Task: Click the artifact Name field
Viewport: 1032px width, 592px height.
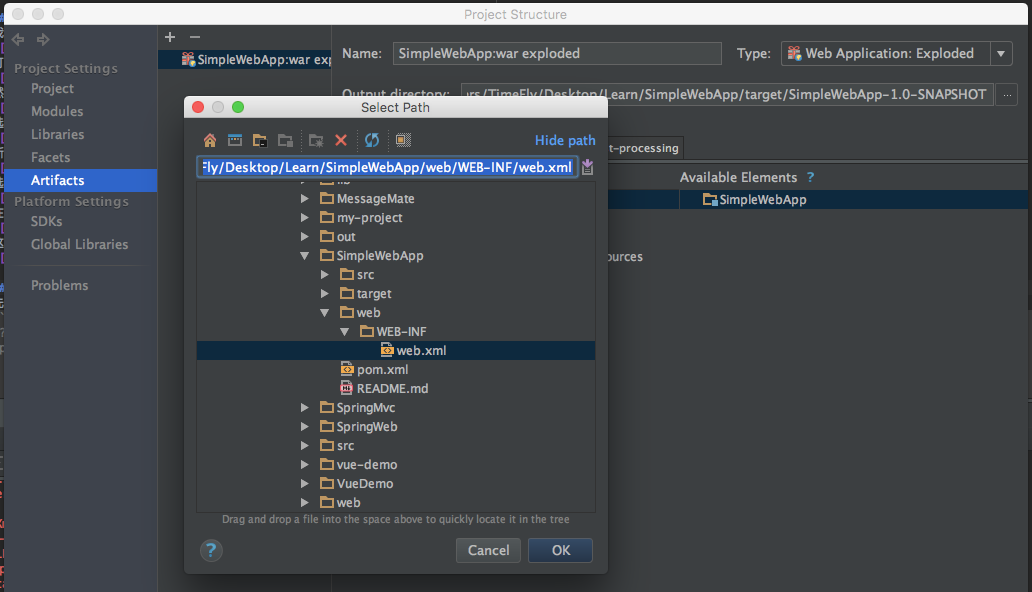Action: (557, 53)
